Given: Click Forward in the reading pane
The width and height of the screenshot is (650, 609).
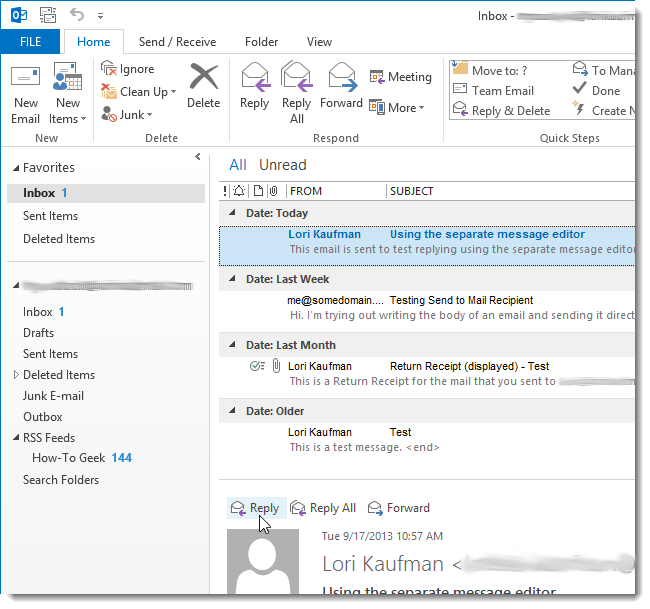Looking at the screenshot, I should tap(399, 508).
